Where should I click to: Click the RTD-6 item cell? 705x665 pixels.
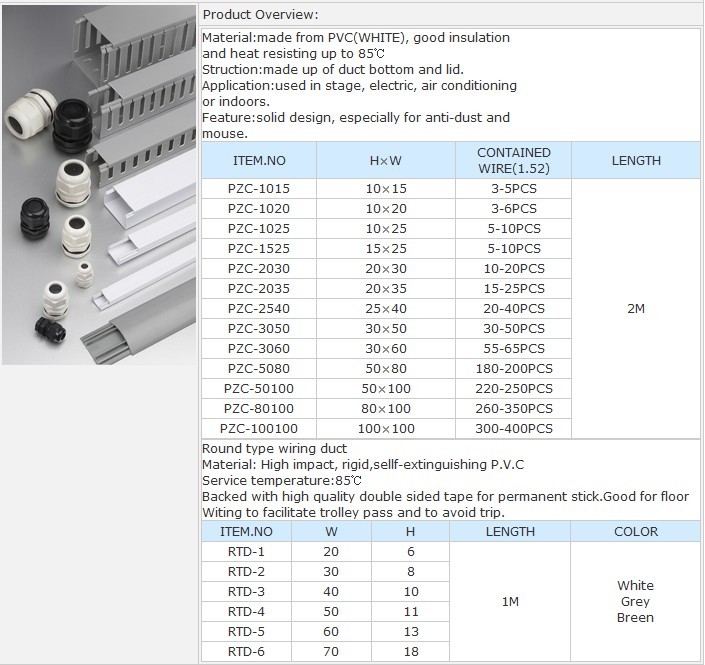(x=246, y=652)
